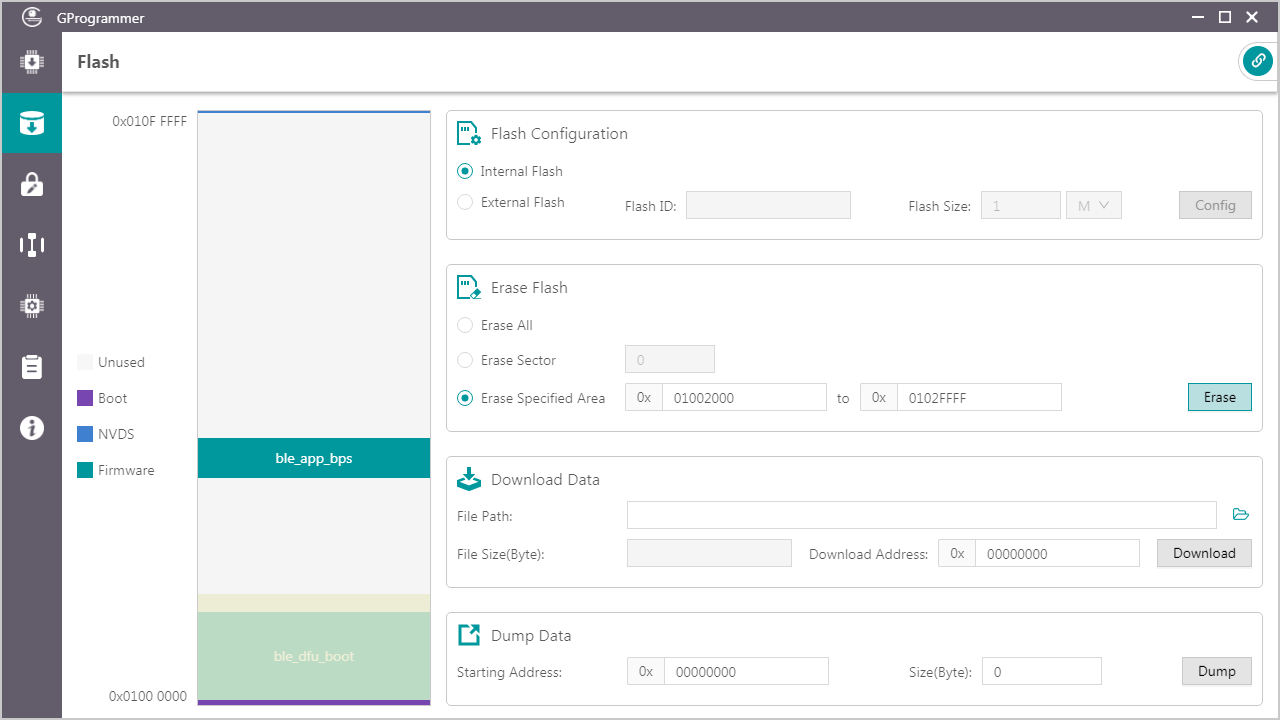
Task: Select the Erase All option
Action: point(465,325)
